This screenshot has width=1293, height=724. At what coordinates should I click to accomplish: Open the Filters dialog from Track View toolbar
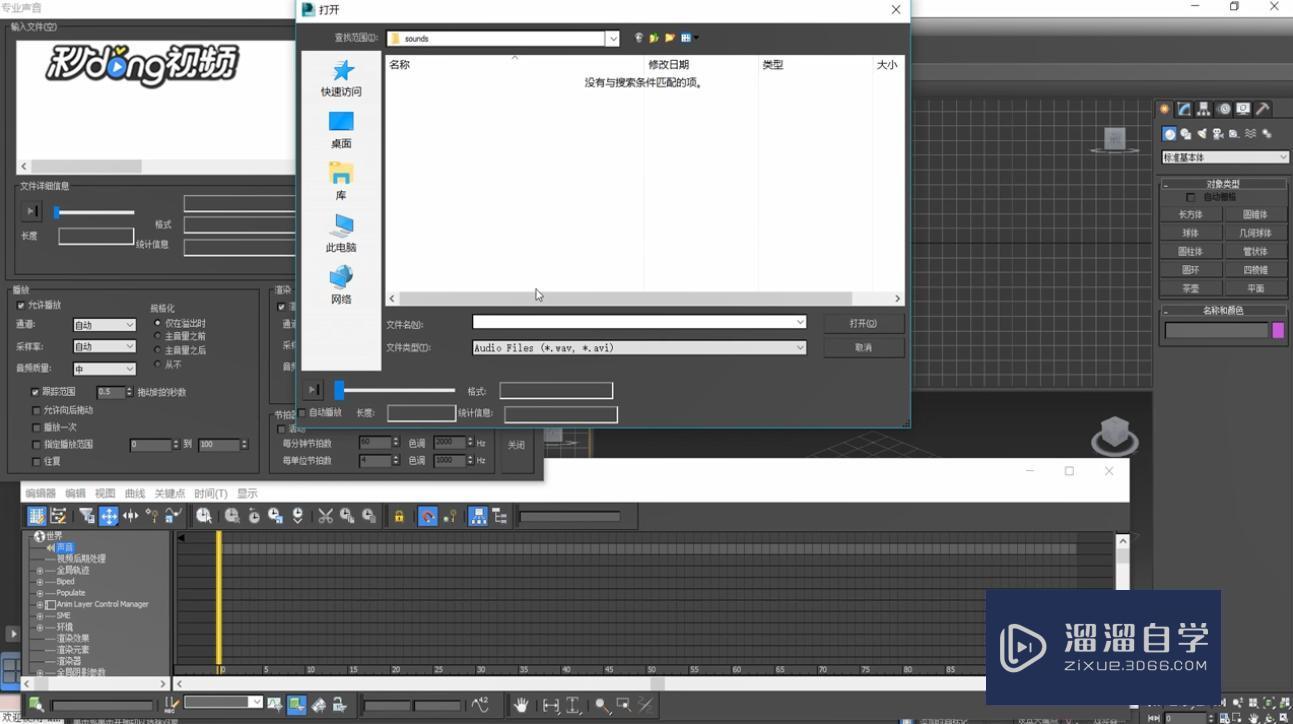(x=88, y=515)
